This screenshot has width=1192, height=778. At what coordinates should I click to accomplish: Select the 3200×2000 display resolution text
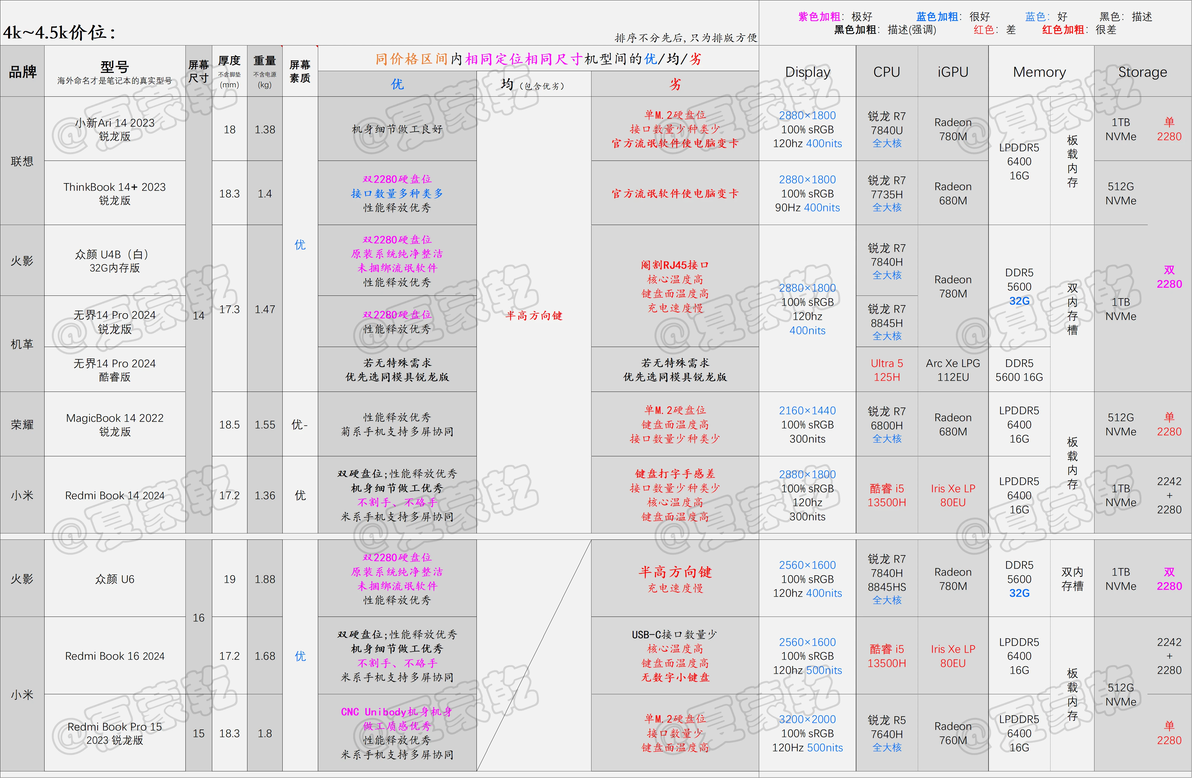807,719
